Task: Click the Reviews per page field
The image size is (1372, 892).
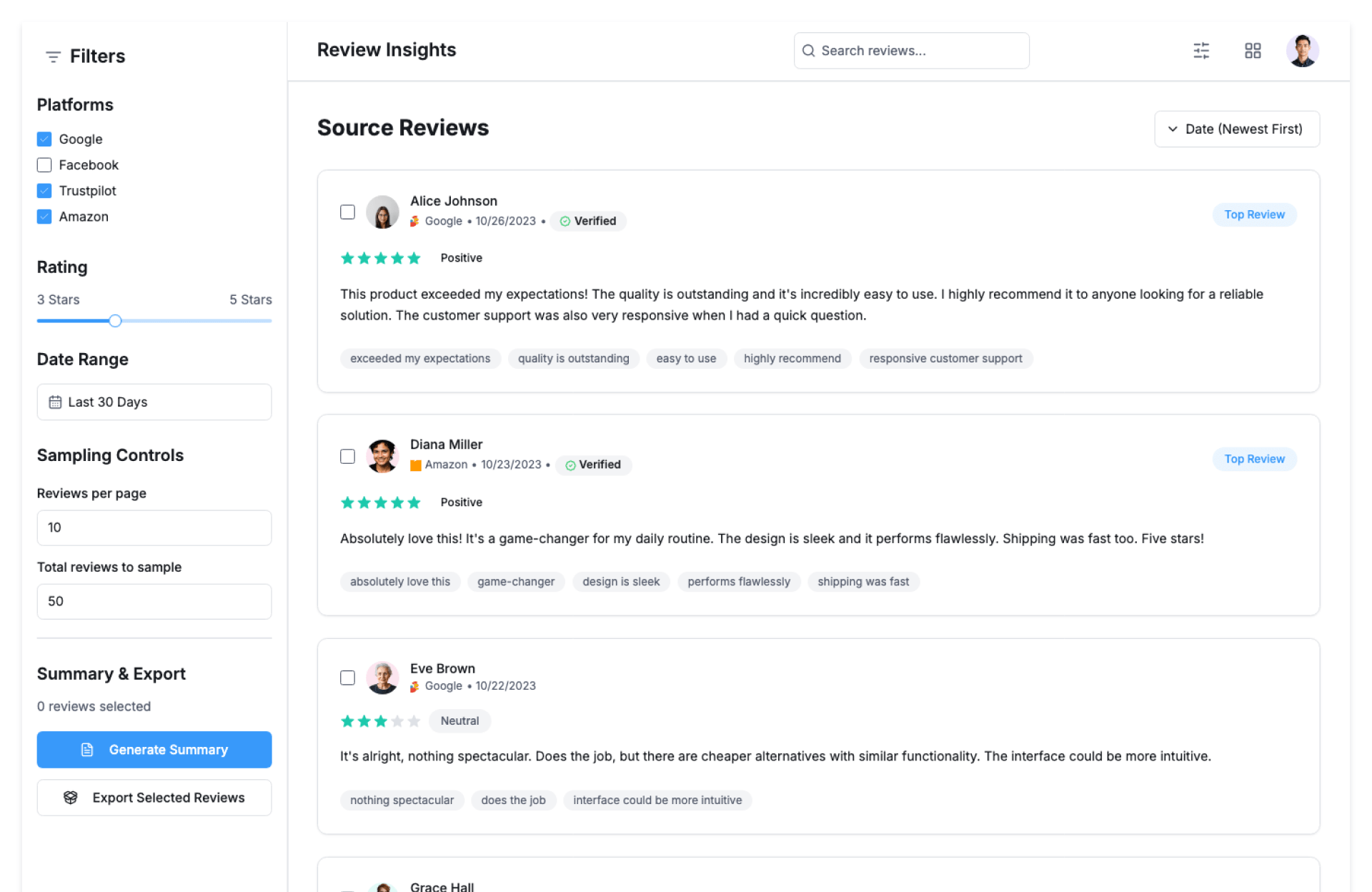Action: point(154,527)
